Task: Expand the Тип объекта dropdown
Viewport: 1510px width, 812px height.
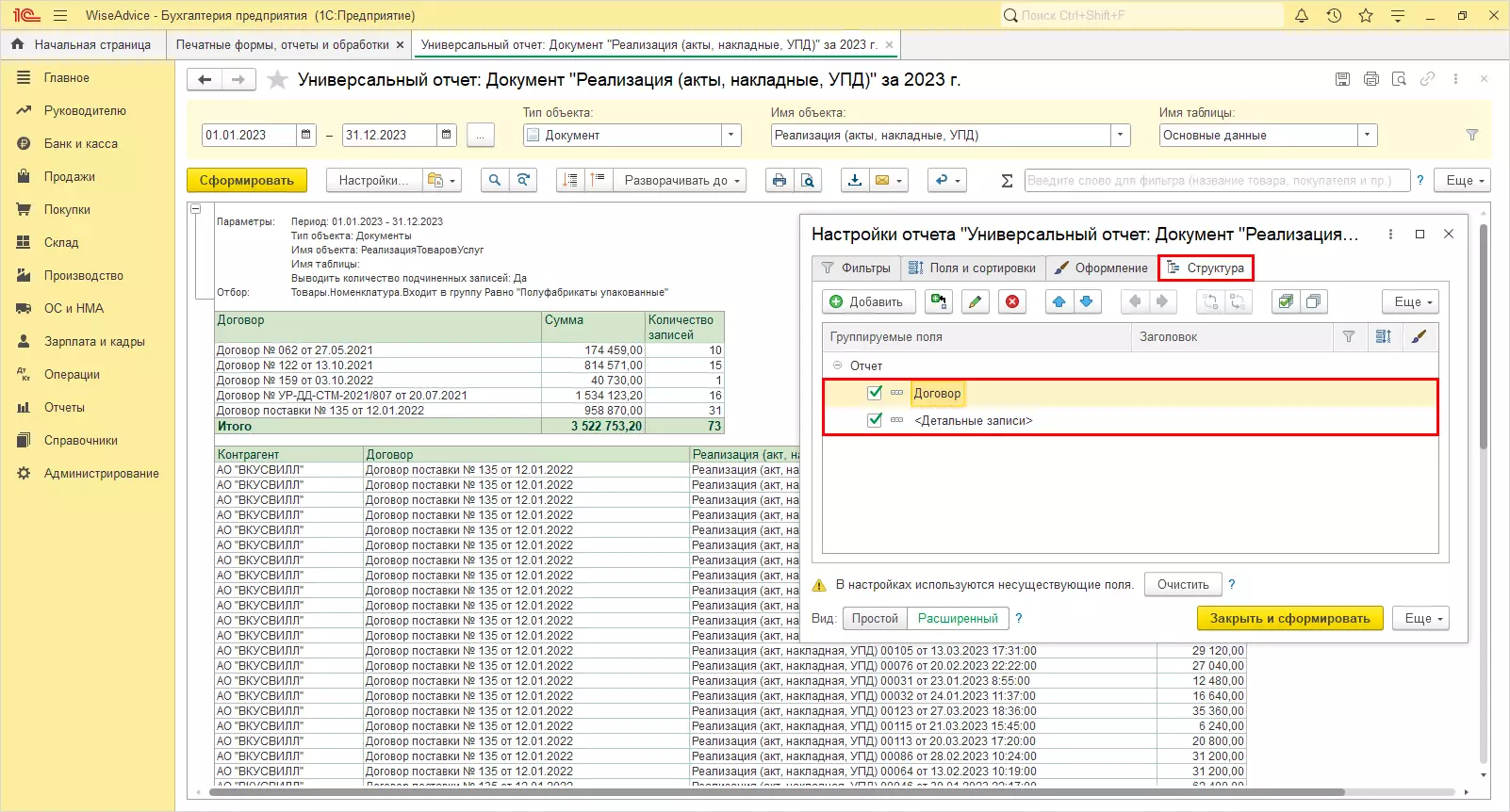Action: (x=731, y=135)
